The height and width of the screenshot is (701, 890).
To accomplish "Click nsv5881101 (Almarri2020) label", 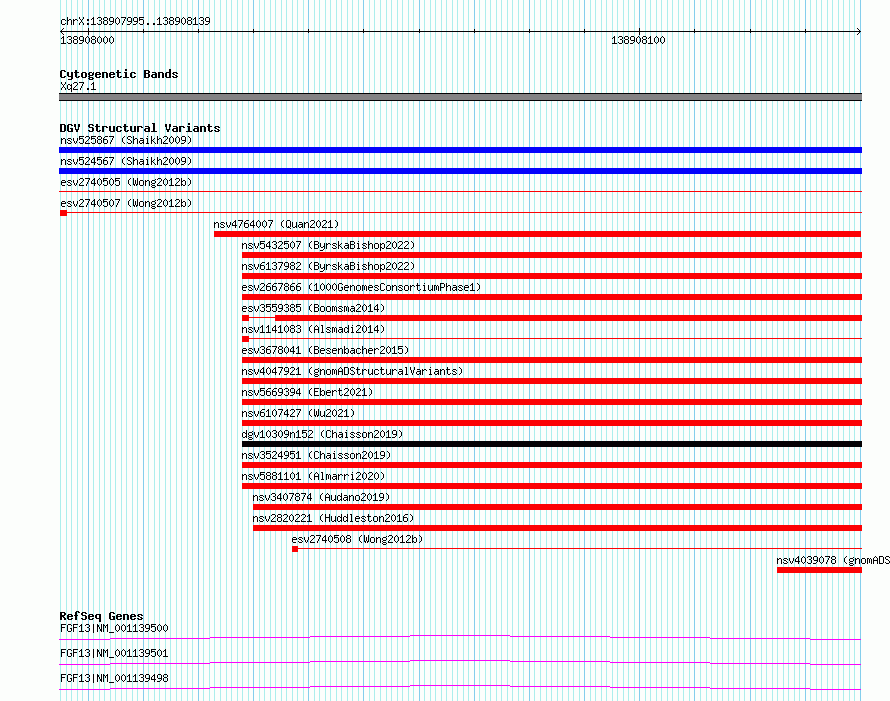I will click(313, 476).
